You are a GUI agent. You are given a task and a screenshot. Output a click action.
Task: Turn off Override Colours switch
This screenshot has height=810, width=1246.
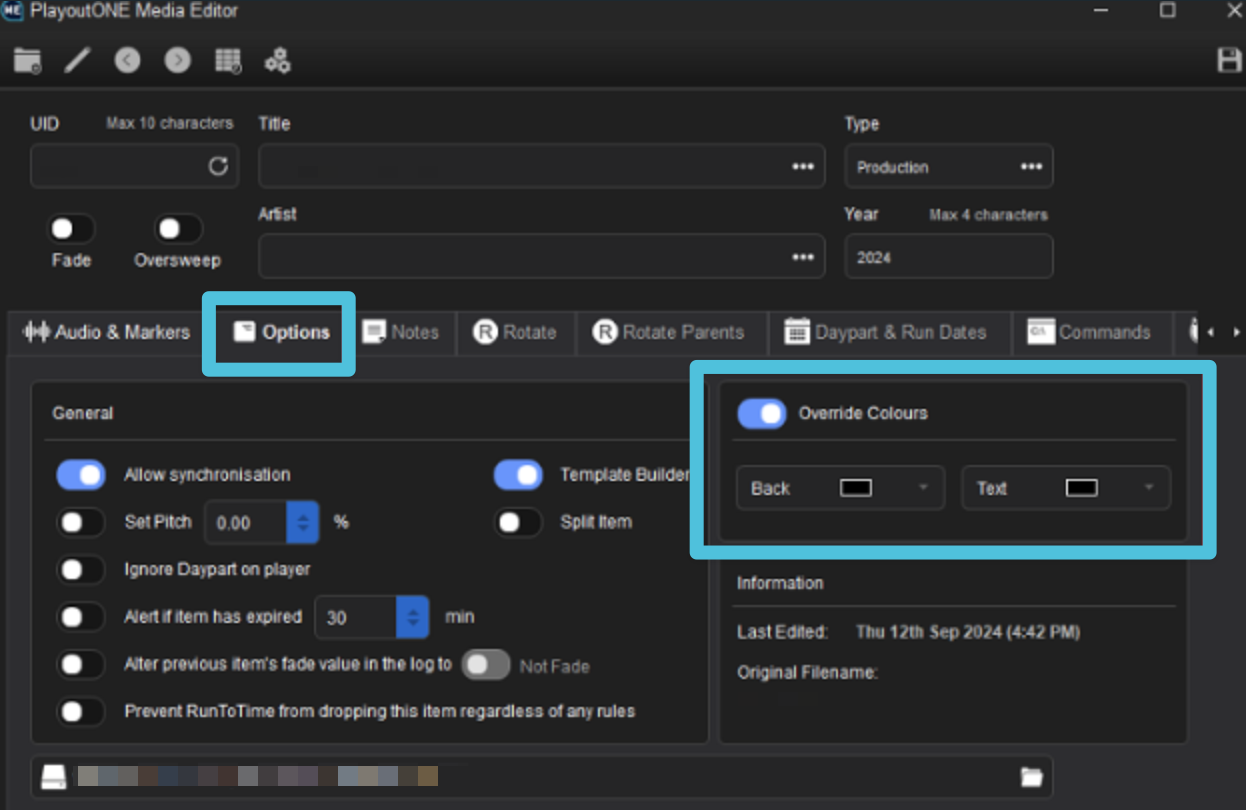762,413
